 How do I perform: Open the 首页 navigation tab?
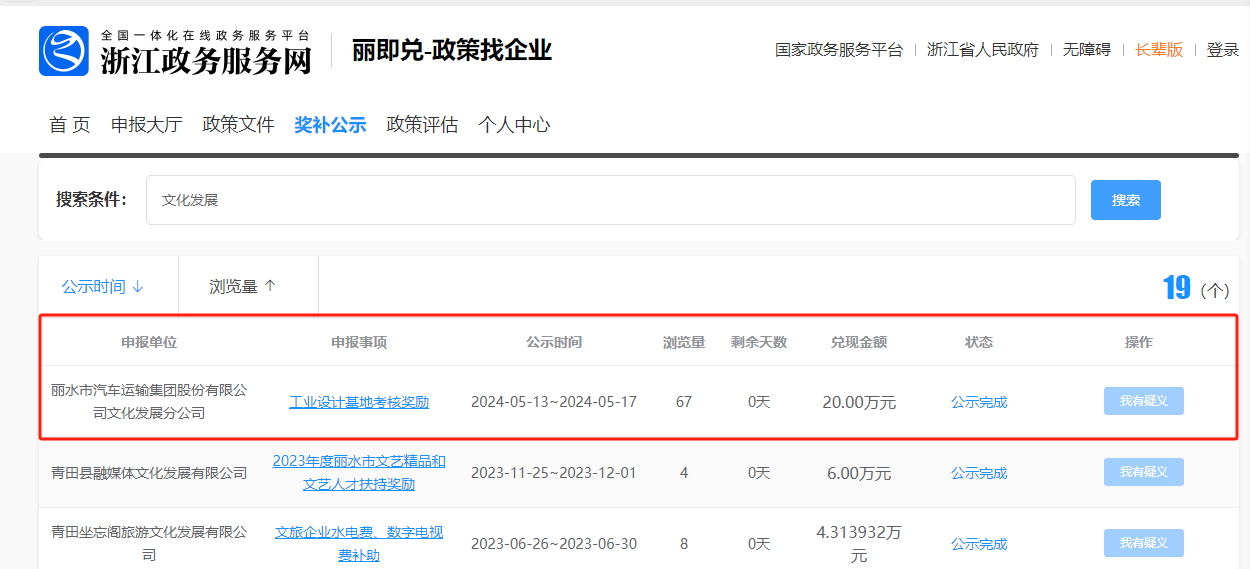[70, 125]
